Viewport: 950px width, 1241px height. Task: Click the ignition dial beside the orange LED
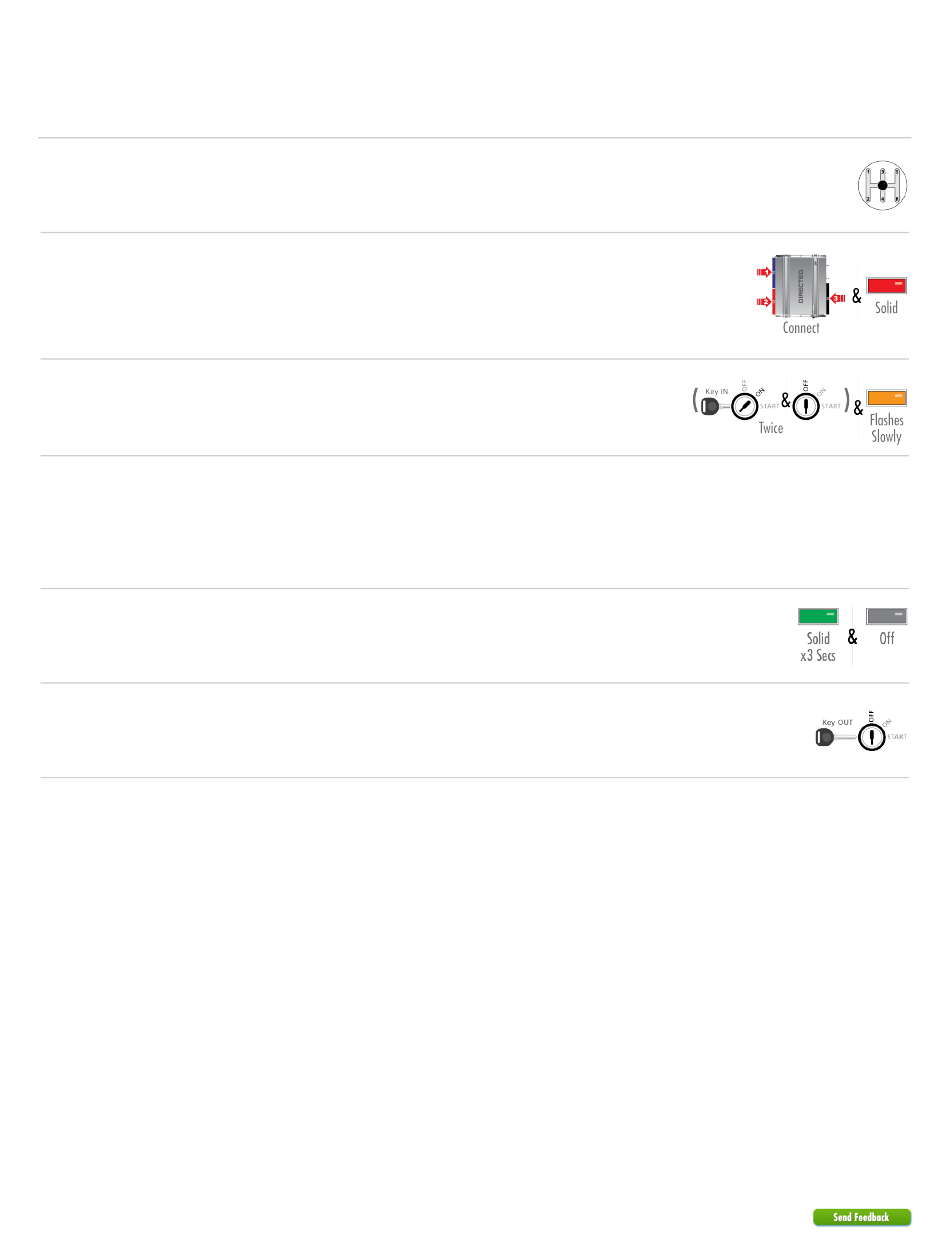pos(806,406)
